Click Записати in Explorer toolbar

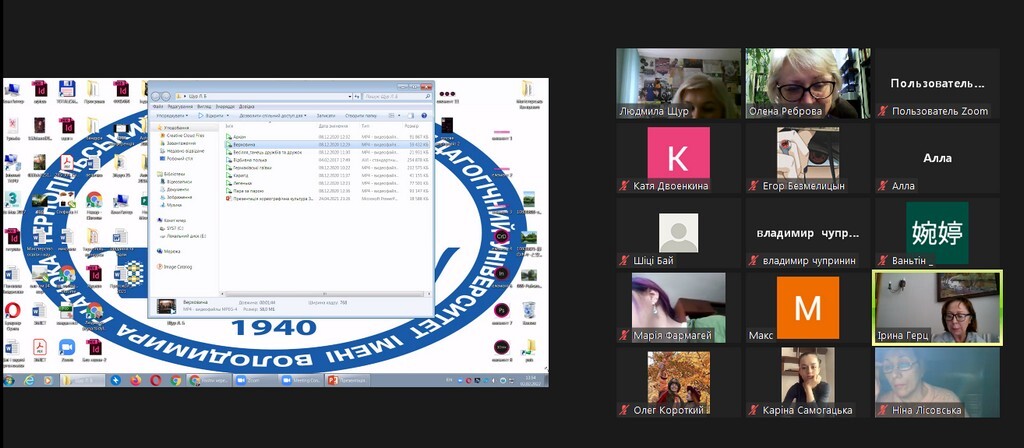click(326, 116)
